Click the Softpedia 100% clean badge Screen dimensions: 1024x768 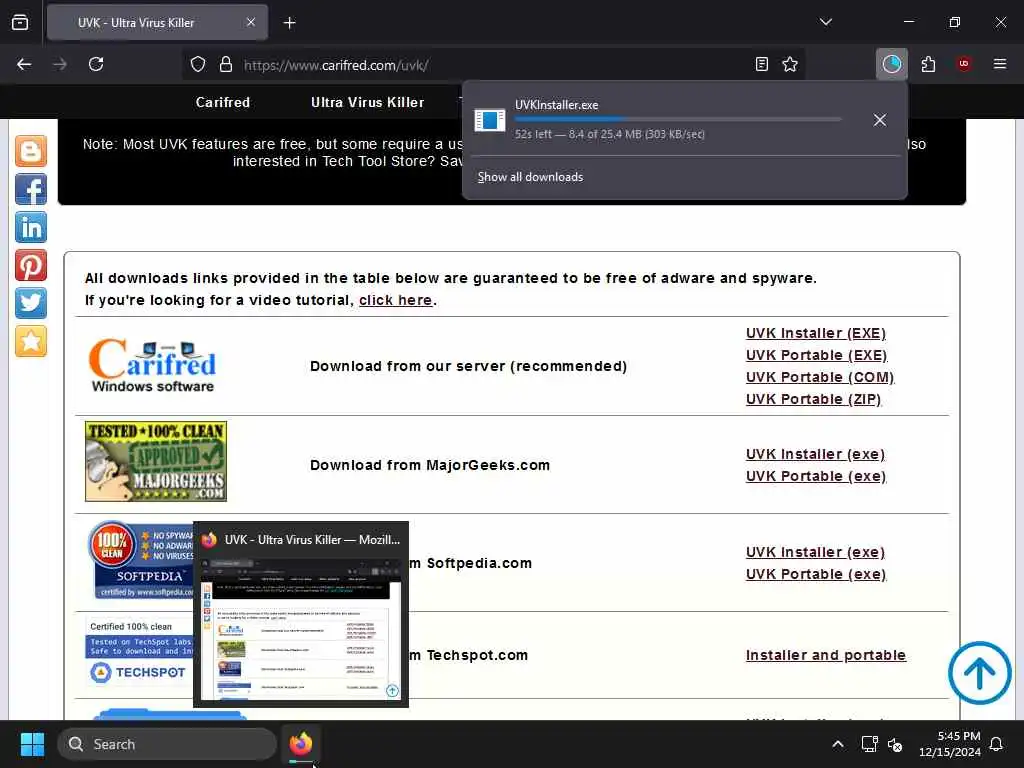(x=140, y=559)
